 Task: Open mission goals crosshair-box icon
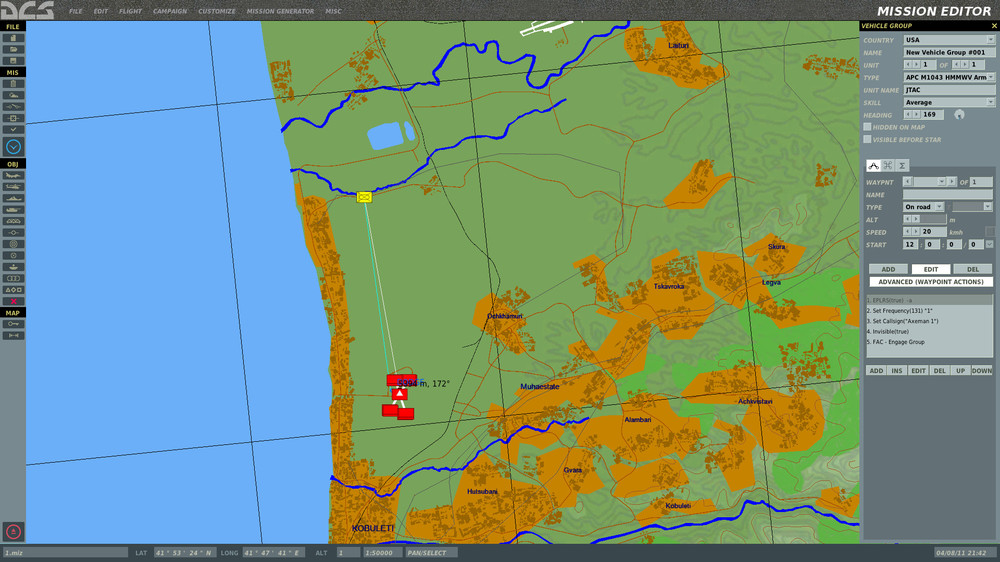[13, 118]
